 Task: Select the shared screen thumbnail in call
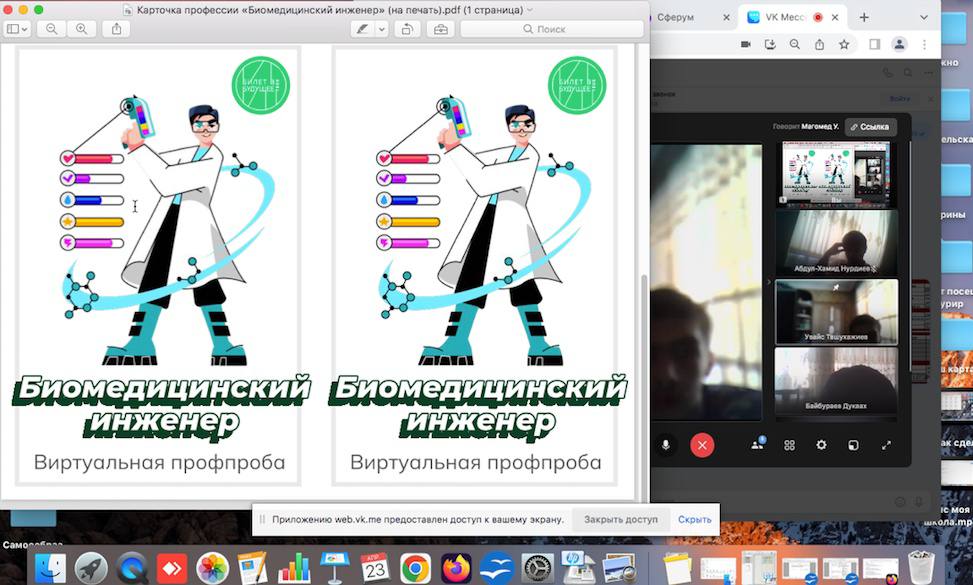click(x=836, y=174)
